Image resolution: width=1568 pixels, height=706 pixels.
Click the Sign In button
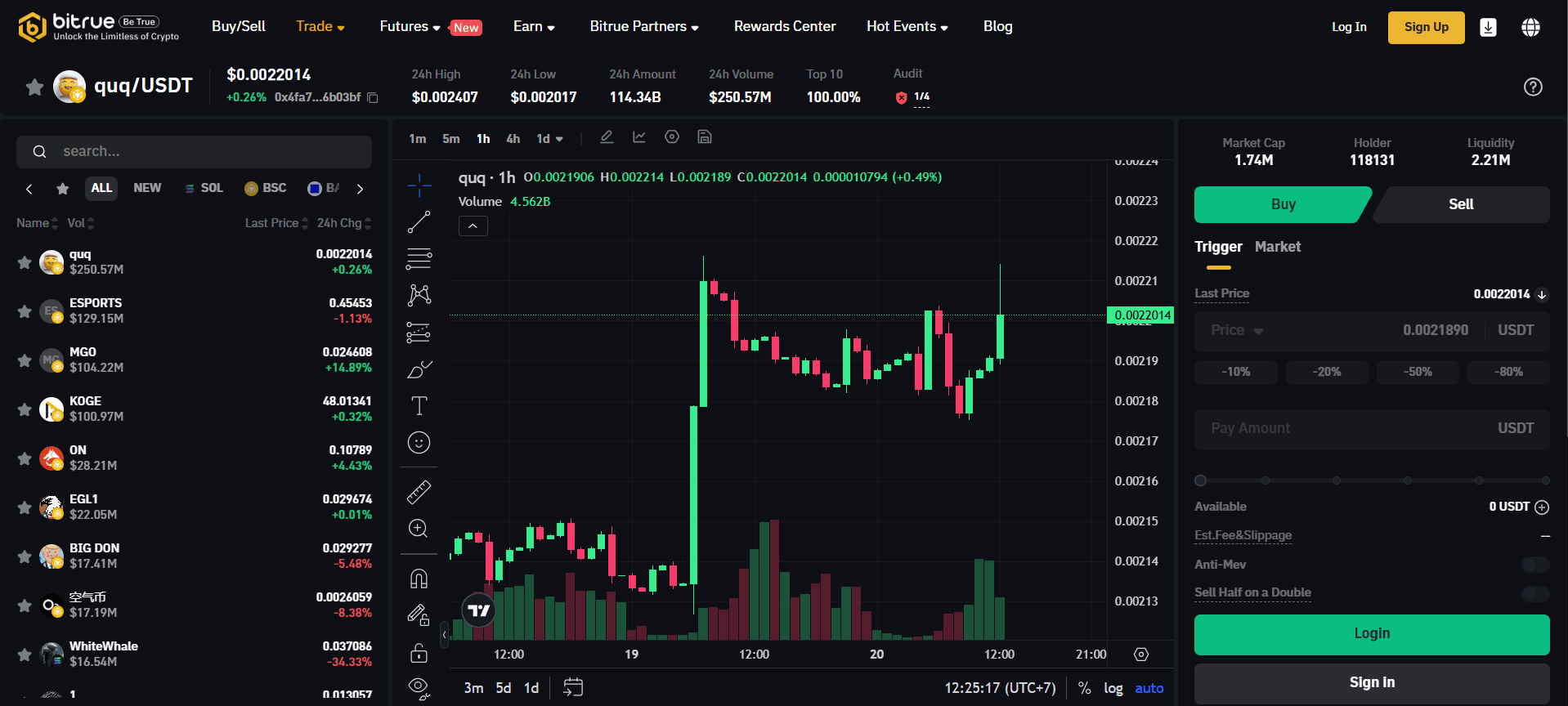point(1372,682)
